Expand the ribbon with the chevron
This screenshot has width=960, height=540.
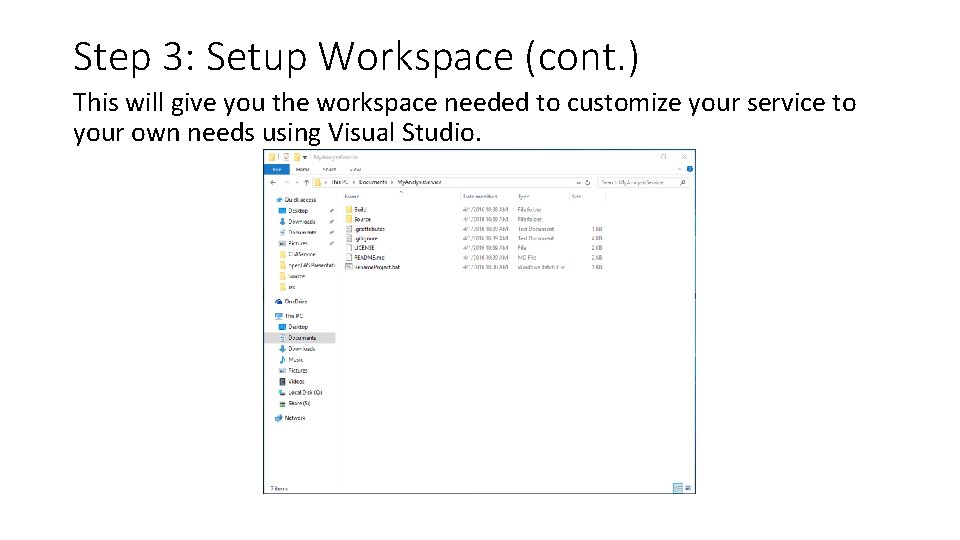click(x=680, y=169)
